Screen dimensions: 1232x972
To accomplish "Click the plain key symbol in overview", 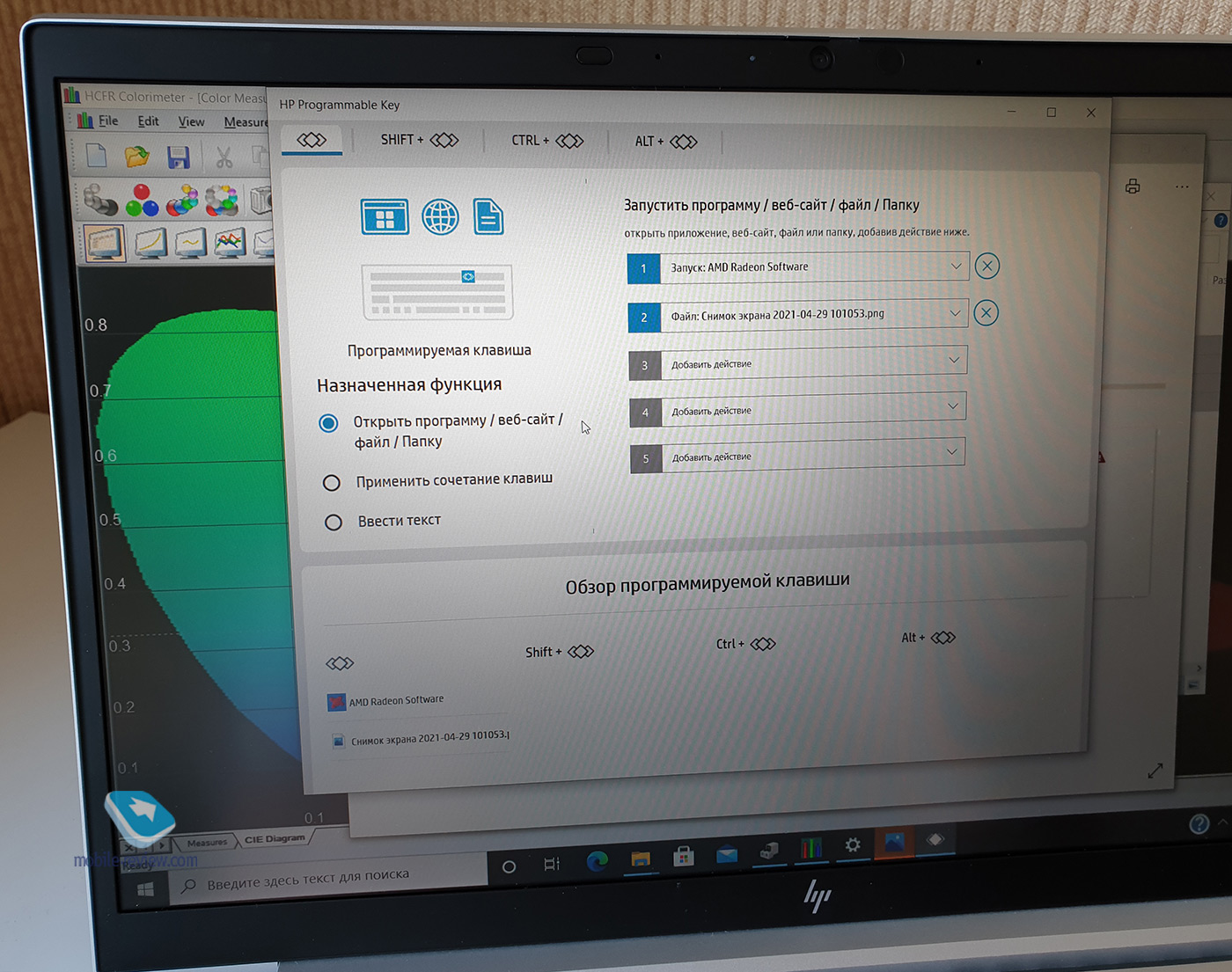I will point(340,663).
